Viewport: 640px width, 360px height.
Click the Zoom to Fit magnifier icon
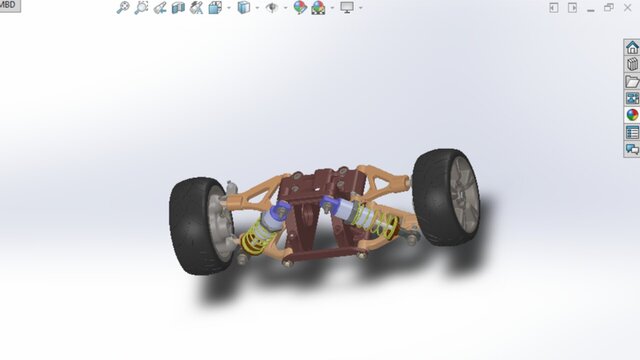[x=123, y=7]
